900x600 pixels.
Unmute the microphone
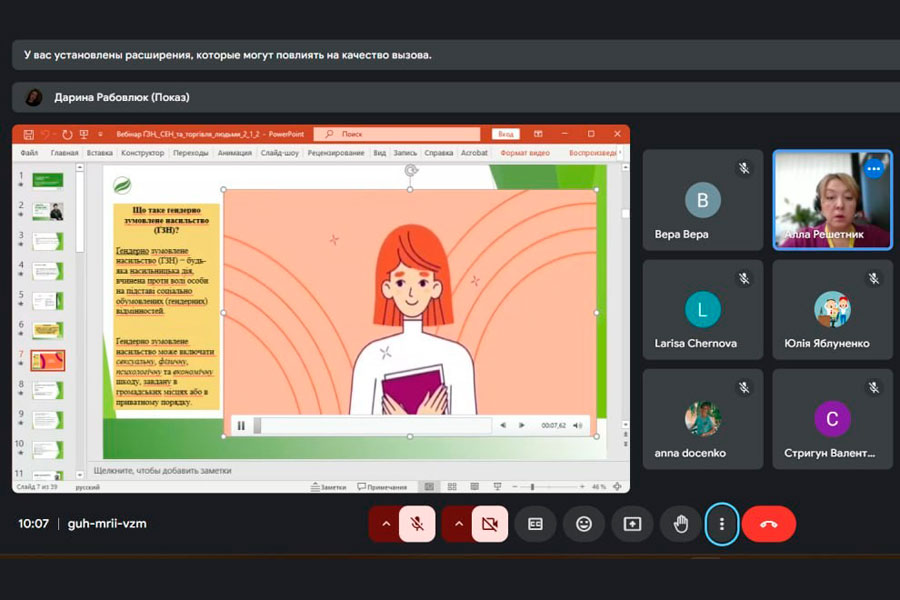pos(417,524)
